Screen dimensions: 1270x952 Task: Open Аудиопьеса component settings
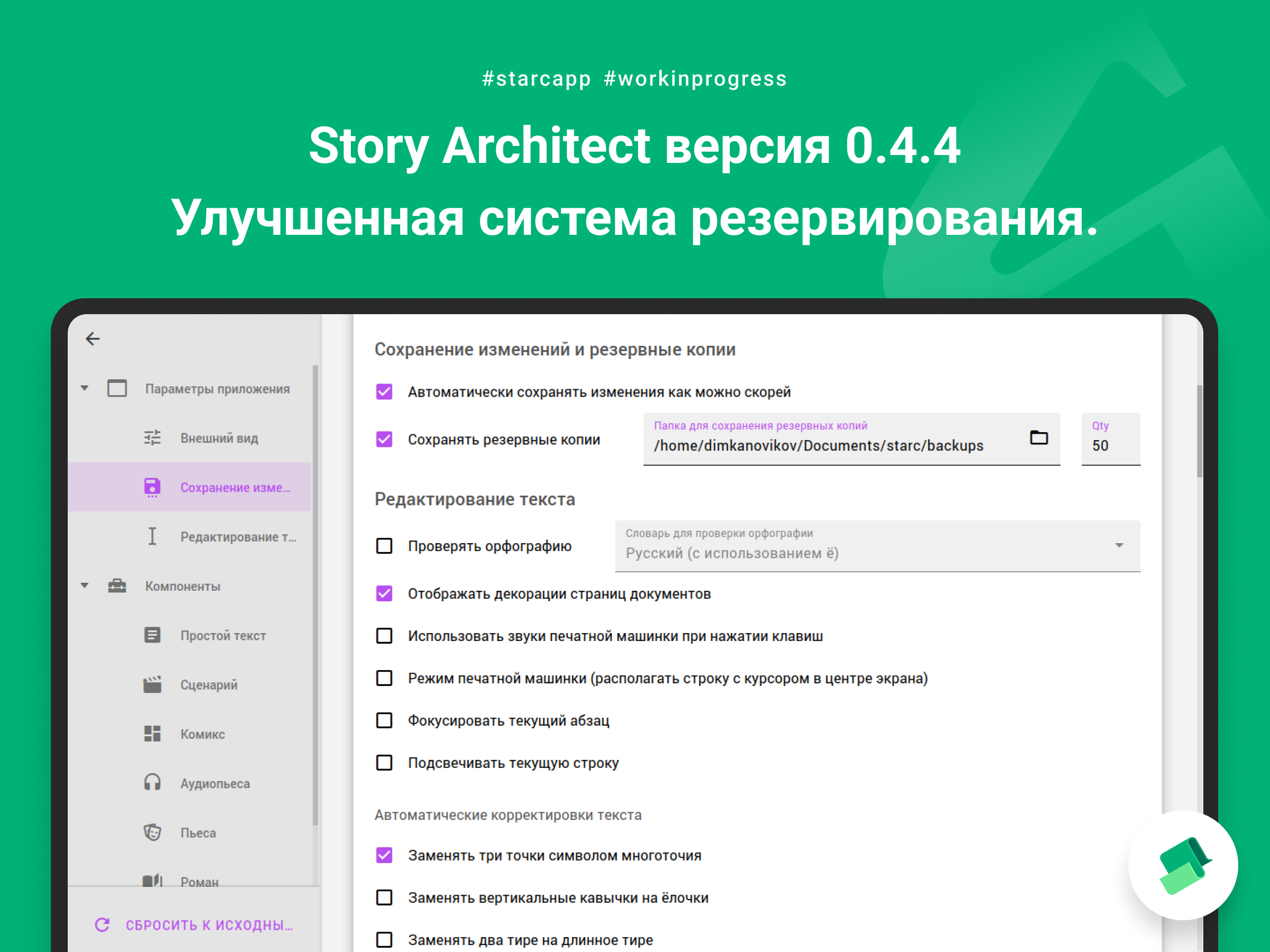point(189,783)
